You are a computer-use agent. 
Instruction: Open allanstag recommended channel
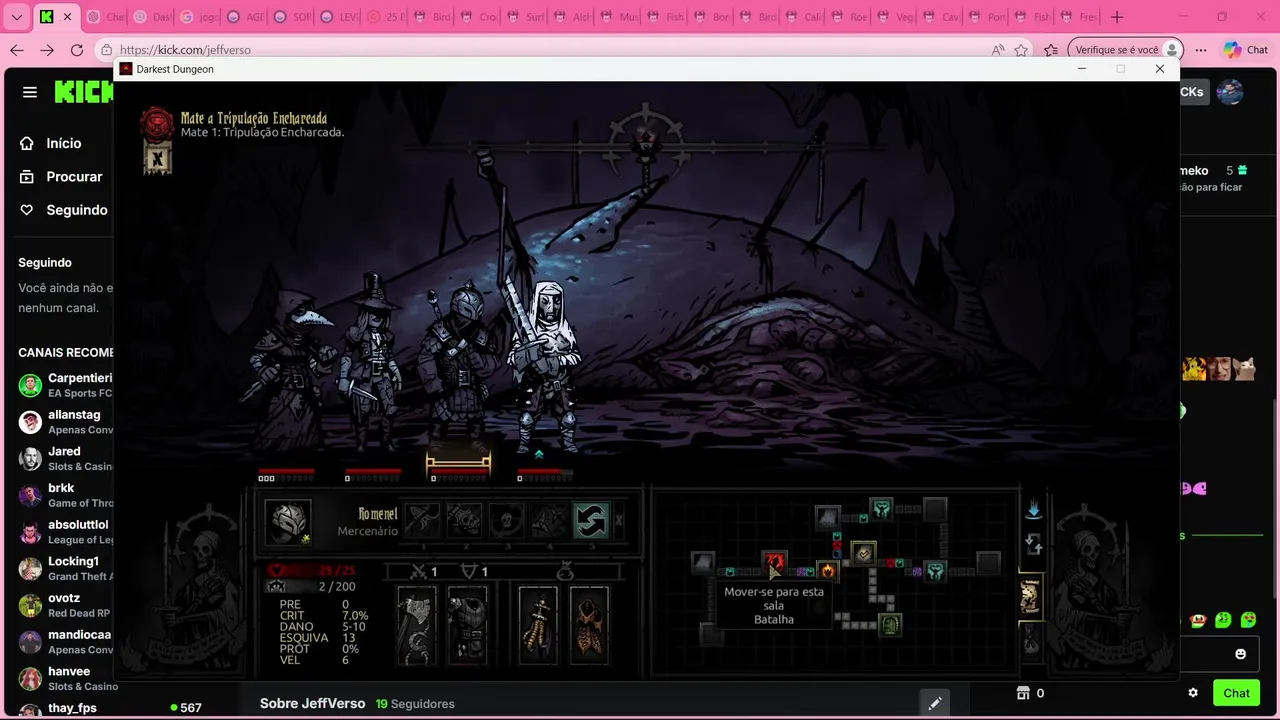click(65, 422)
